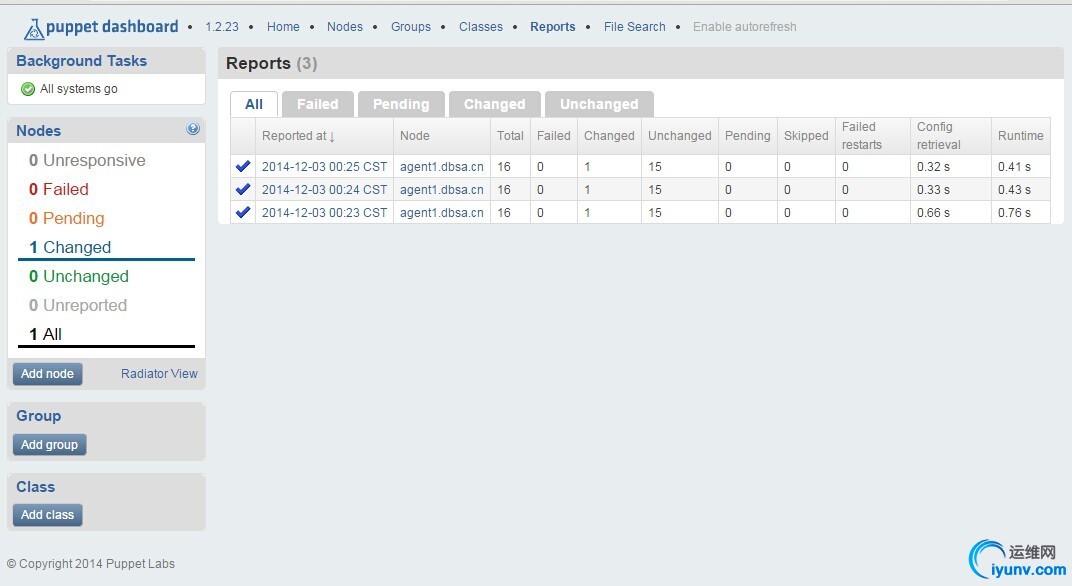The height and width of the screenshot is (586, 1072).
Task: Click the Skipped column header
Action: [x=806, y=135]
